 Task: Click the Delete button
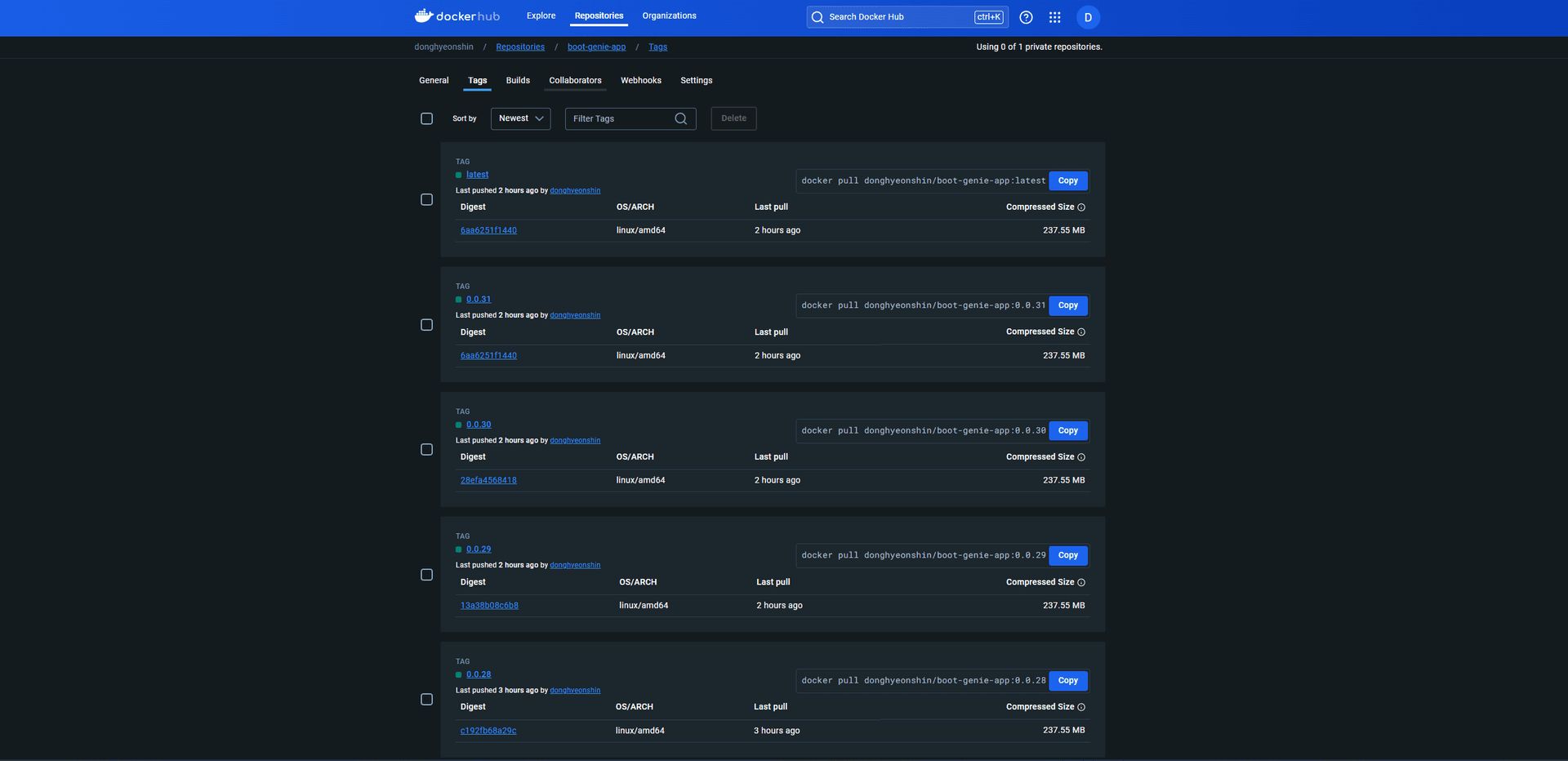pyautogui.click(x=733, y=118)
